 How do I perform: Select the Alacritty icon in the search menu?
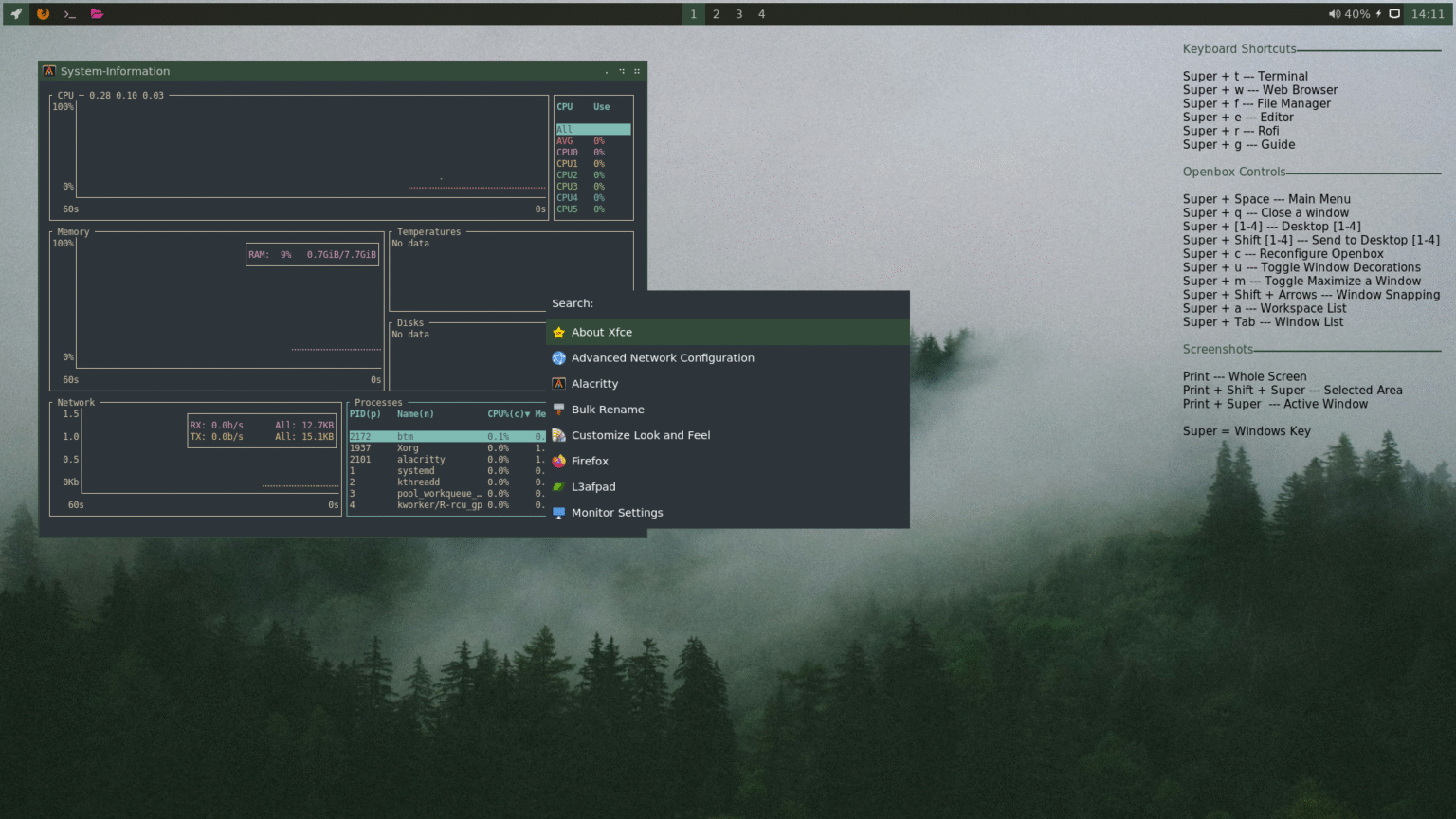click(x=559, y=383)
